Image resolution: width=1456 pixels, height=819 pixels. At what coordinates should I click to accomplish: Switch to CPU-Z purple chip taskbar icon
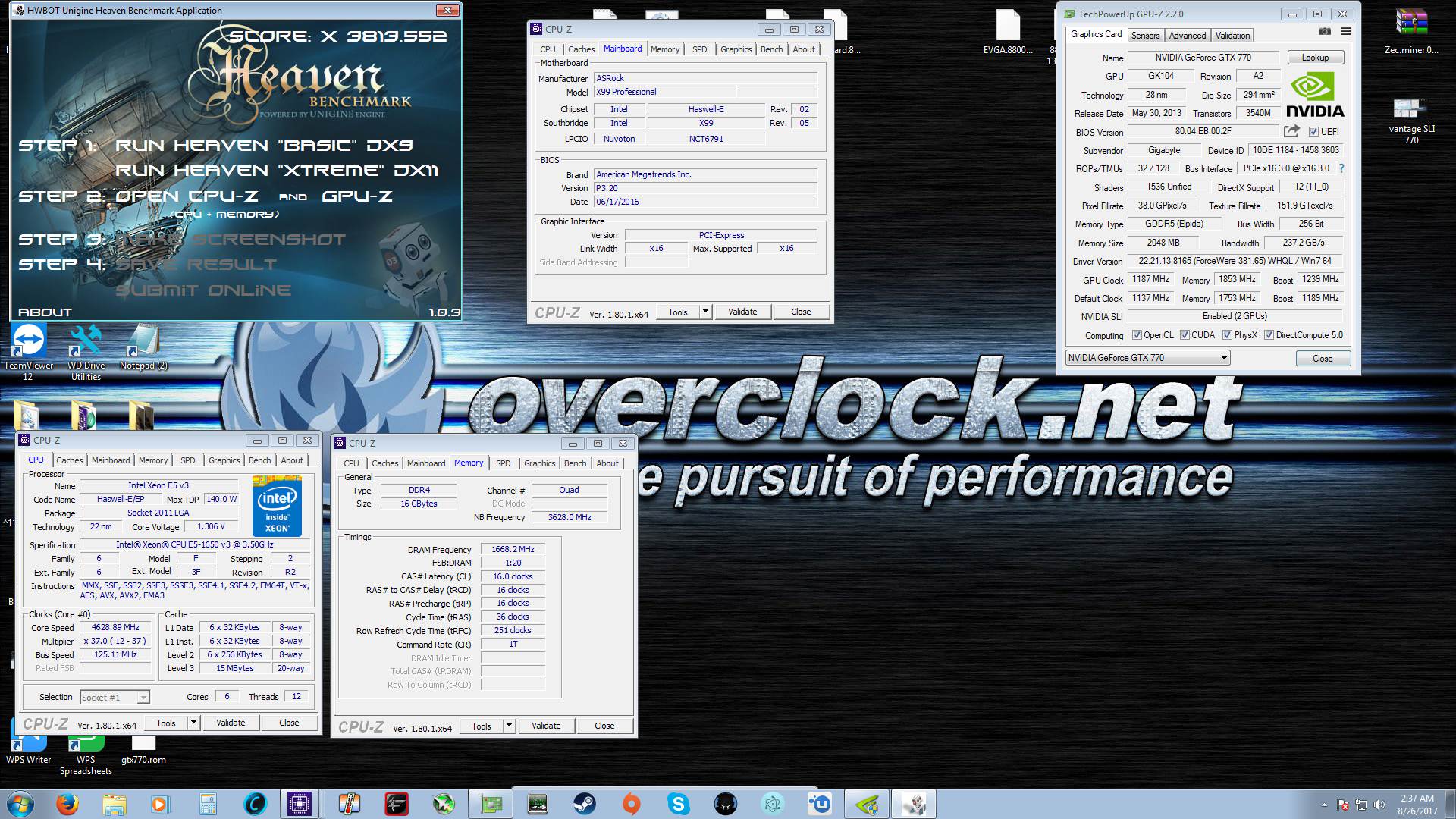[301, 804]
